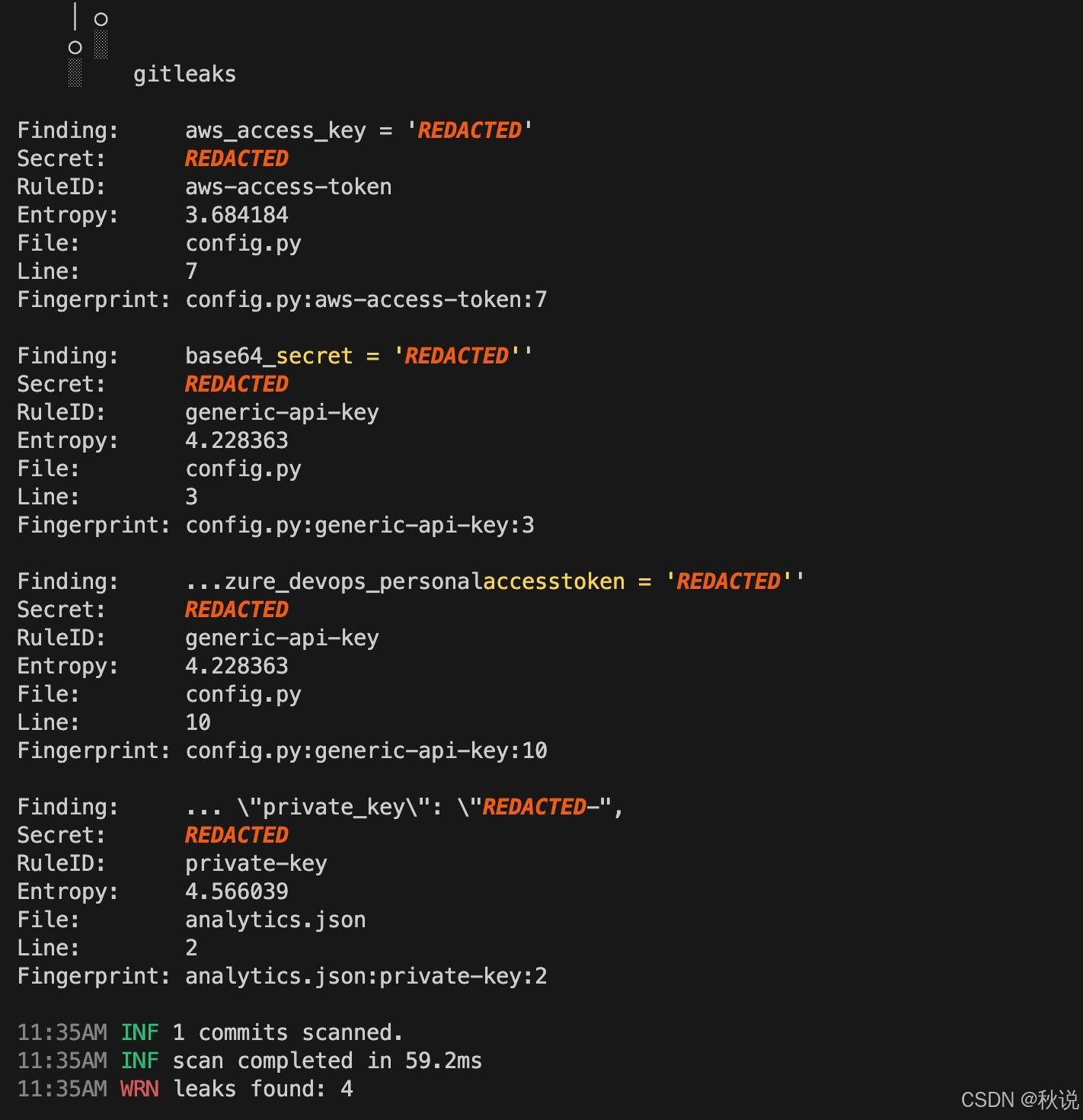Click the gitleaks banner title text
The width and height of the screenshot is (1083, 1120).
[x=184, y=74]
